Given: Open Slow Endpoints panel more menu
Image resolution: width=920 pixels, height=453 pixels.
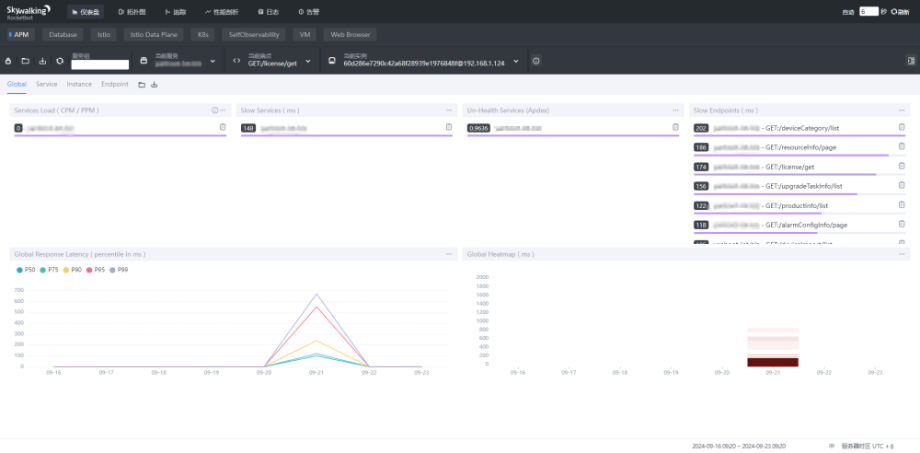Looking at the screenshot, I should 902,110.
